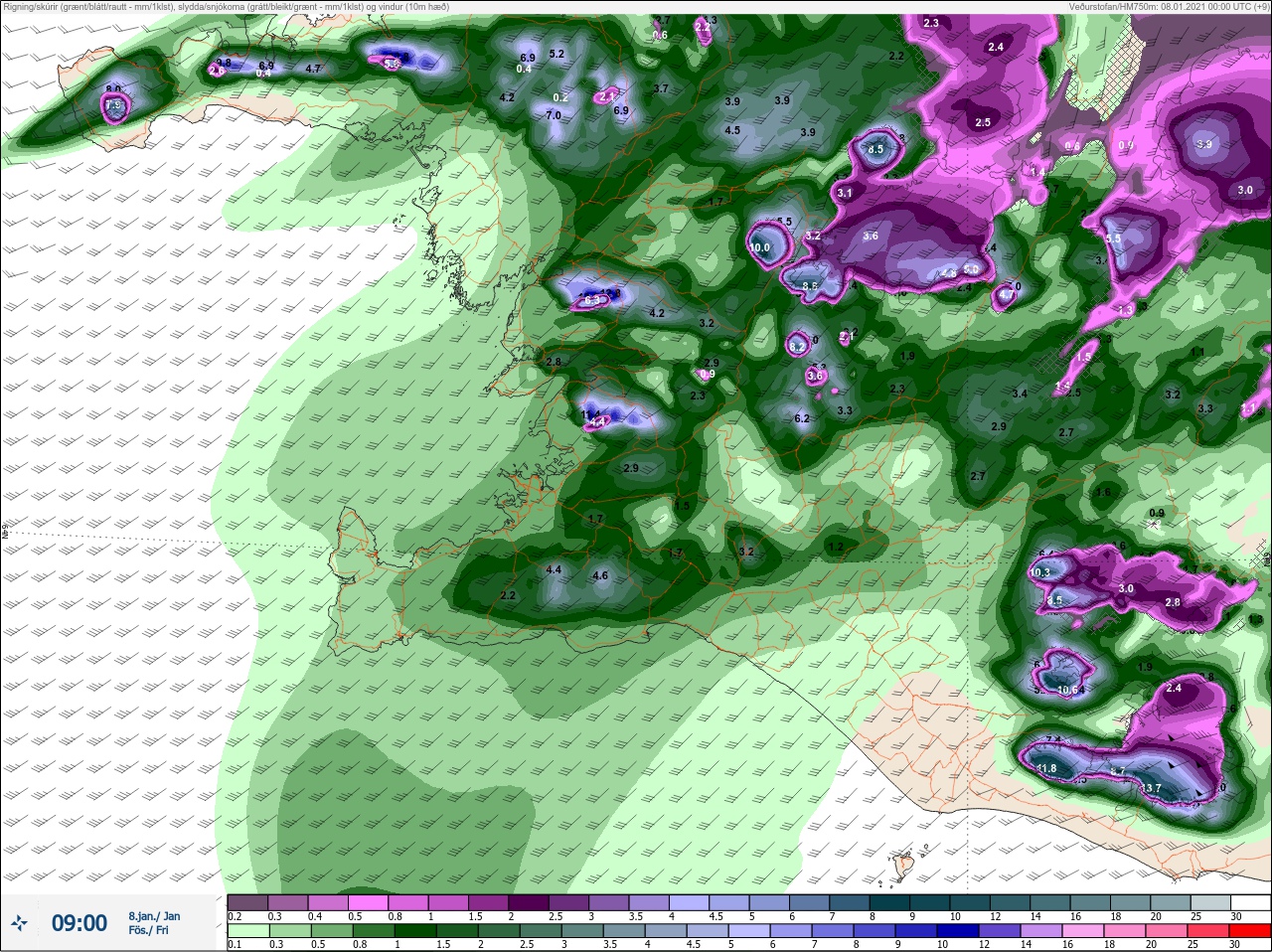This screenshot has height=952, width=1272.
Task: Click the 0.2 value on the map
Action: 559,97
